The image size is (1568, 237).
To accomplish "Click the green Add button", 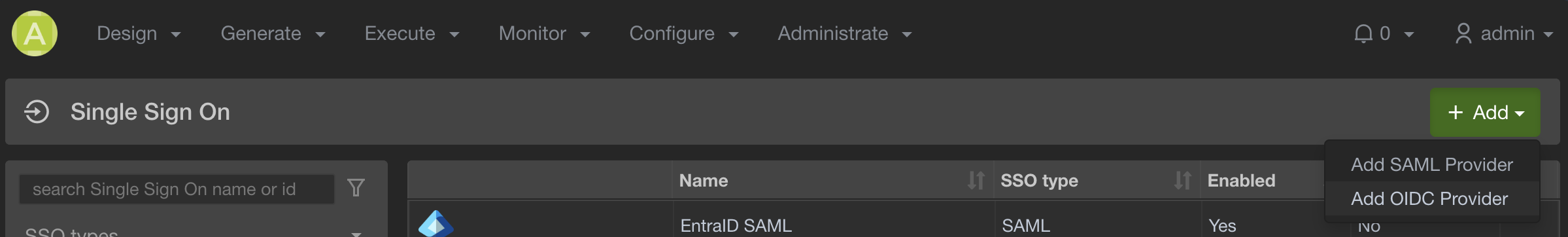I will (1485, 113).
